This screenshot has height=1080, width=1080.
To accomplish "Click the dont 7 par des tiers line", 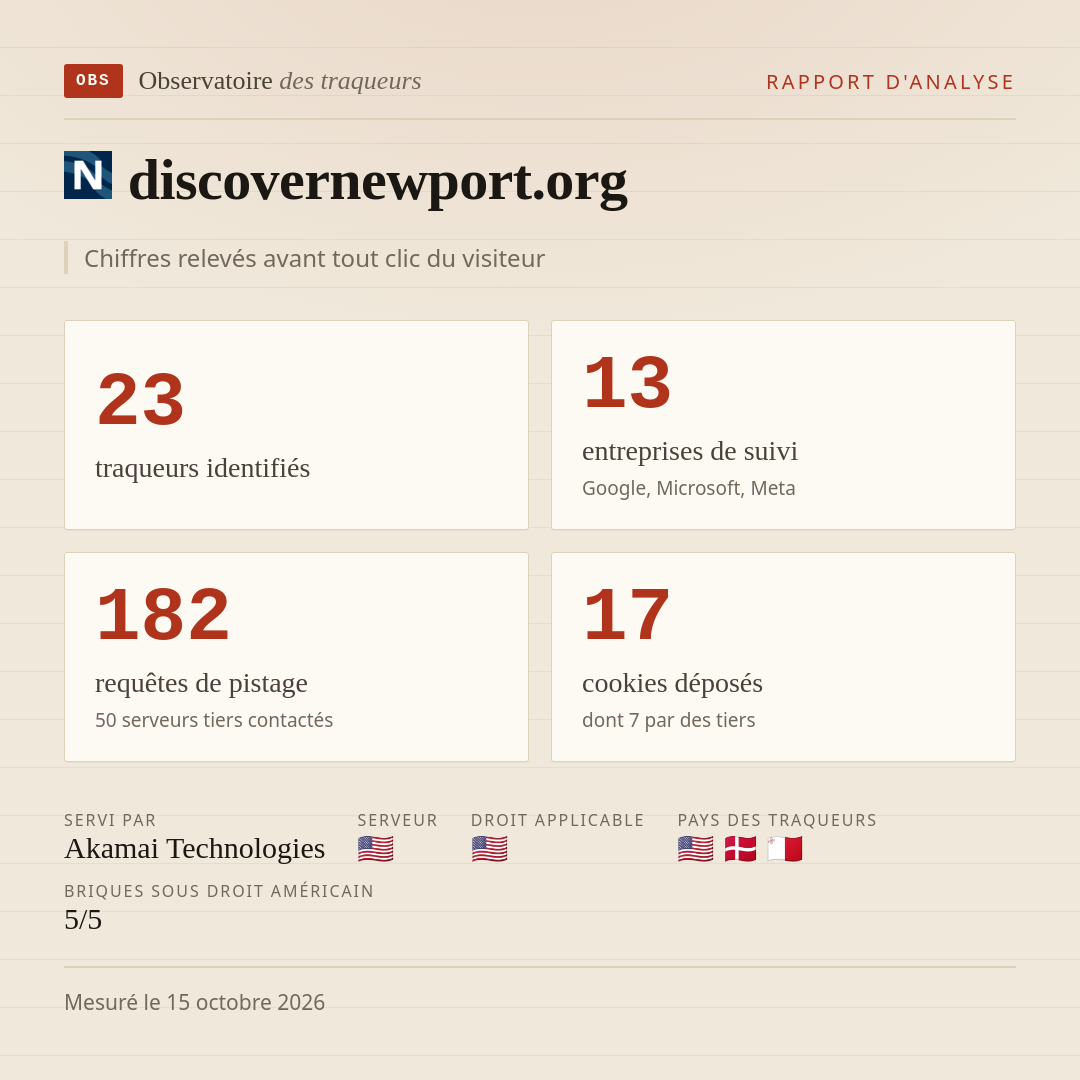I will pyautogui.click(x=669, y=720).
